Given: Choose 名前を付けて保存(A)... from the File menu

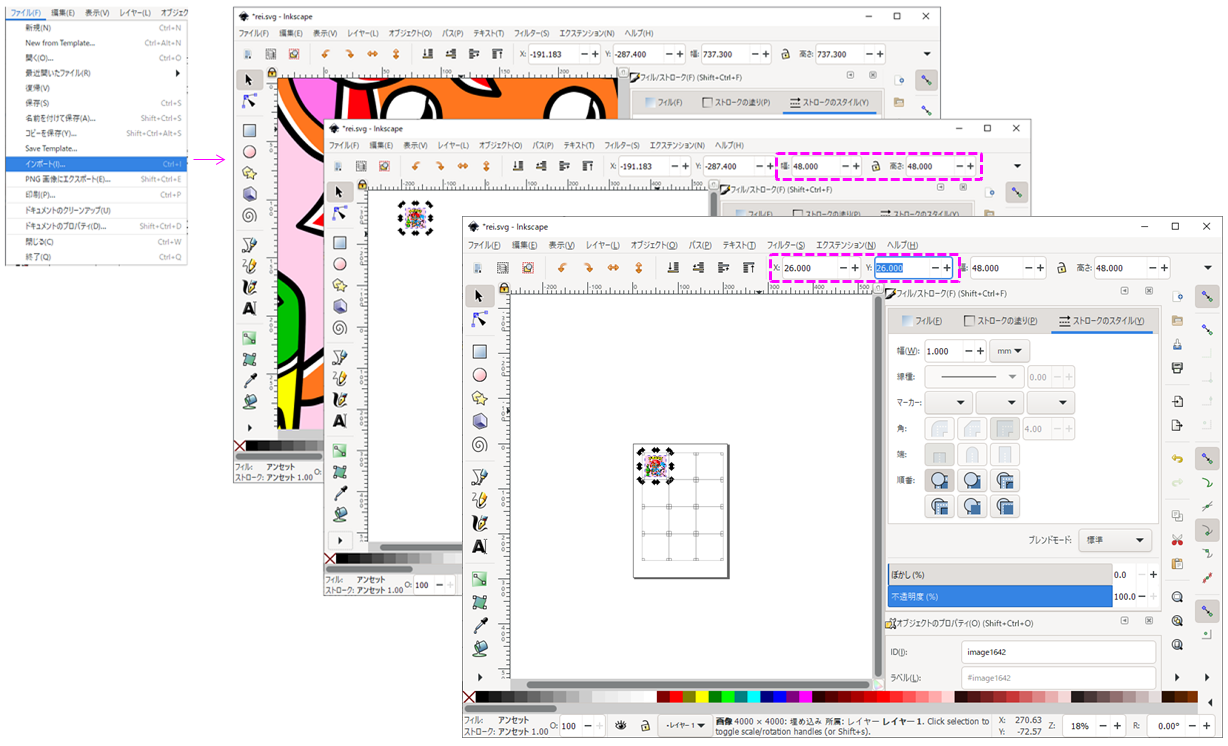Looking at the screenshot, I should [x=96, y=118].
